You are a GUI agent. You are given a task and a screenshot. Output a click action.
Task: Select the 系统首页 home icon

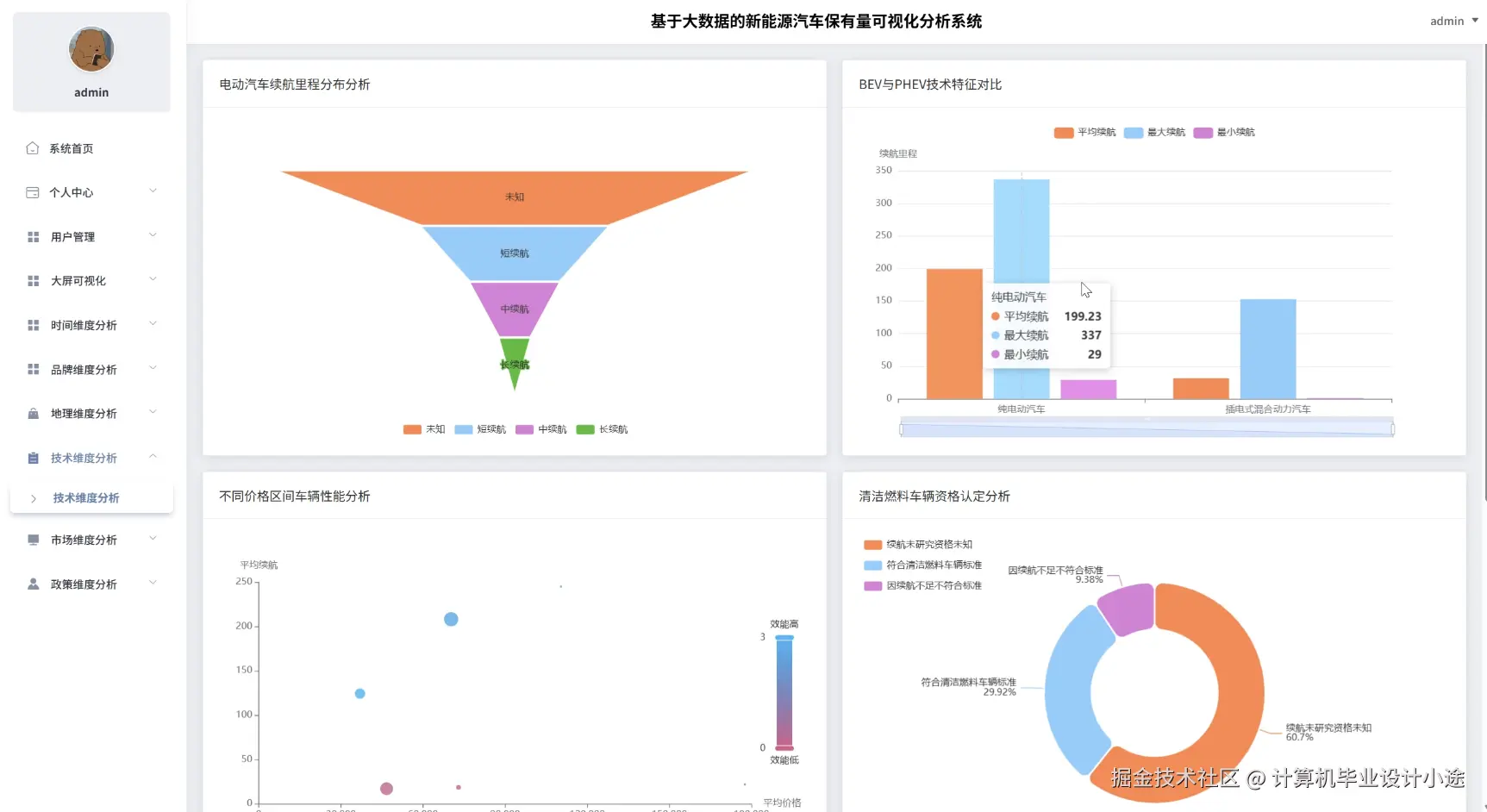tap(32, 148)
